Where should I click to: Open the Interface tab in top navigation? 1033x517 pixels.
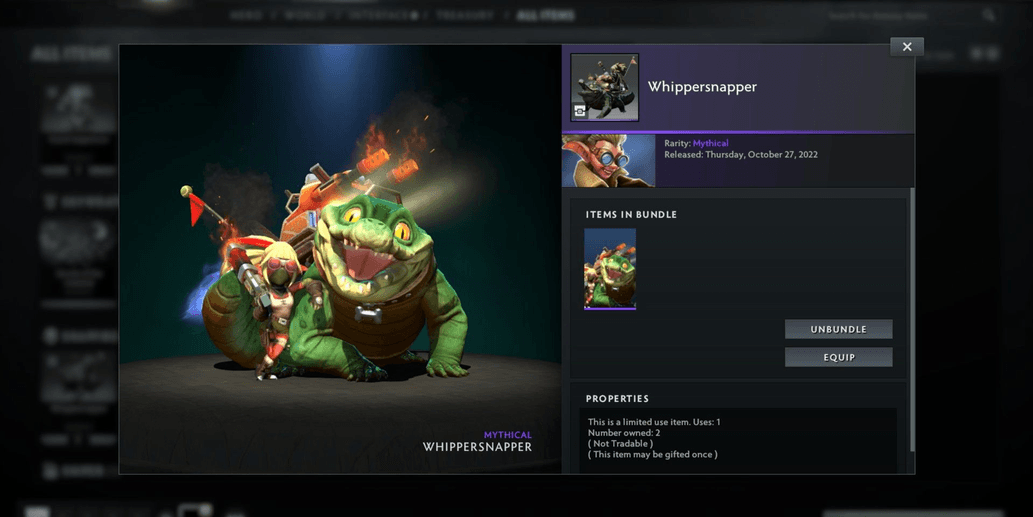381,16
